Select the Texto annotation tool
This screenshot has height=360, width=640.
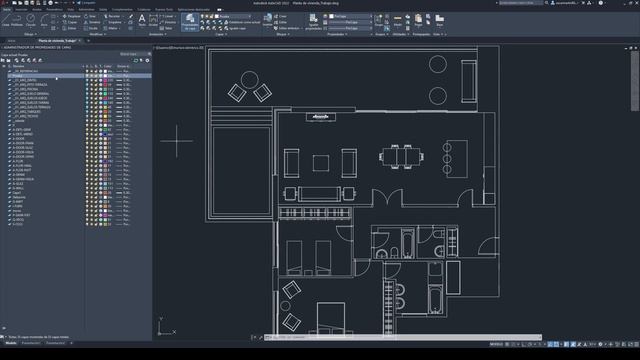(142, 20)
